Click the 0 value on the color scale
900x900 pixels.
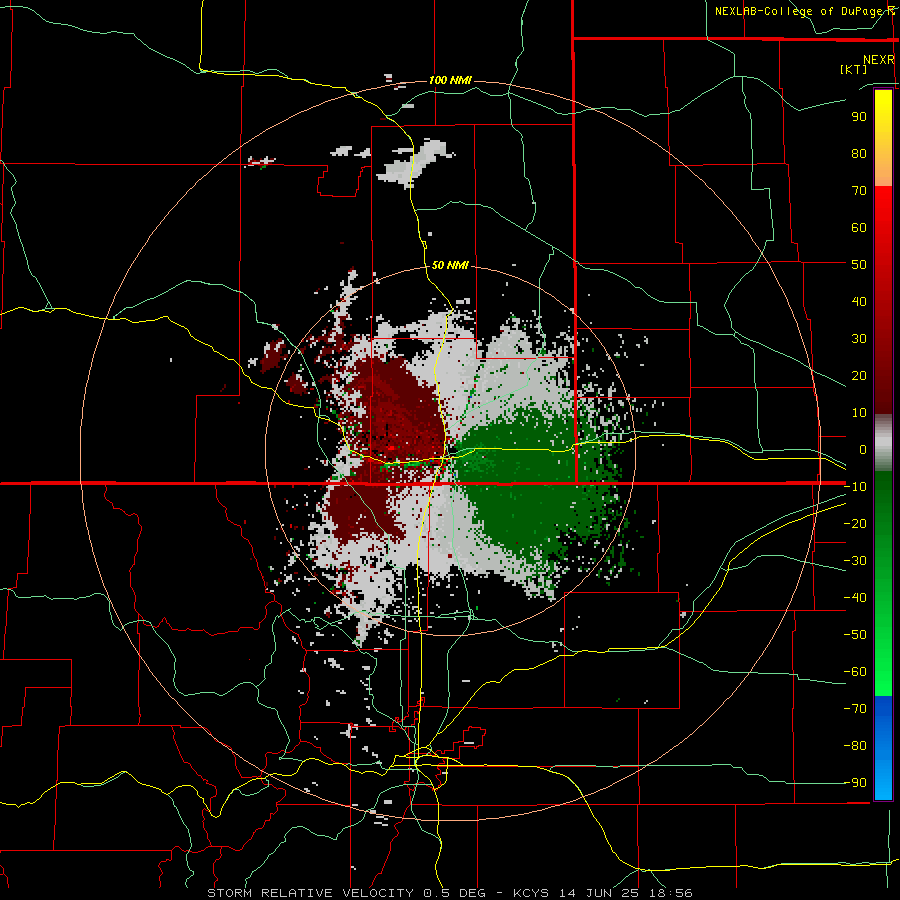[863, 449]
